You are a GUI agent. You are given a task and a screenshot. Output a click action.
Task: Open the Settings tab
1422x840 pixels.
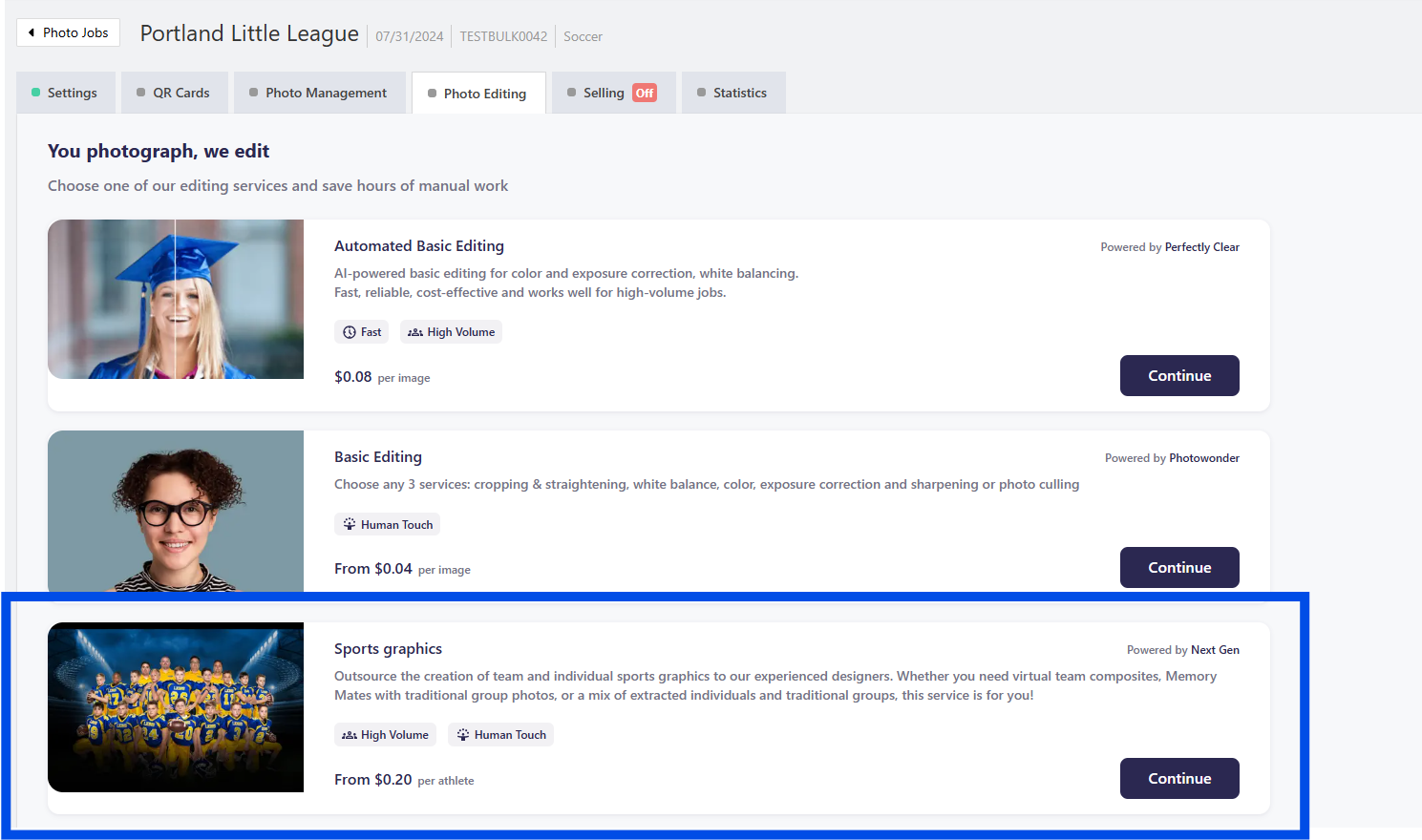click(66, 93)
